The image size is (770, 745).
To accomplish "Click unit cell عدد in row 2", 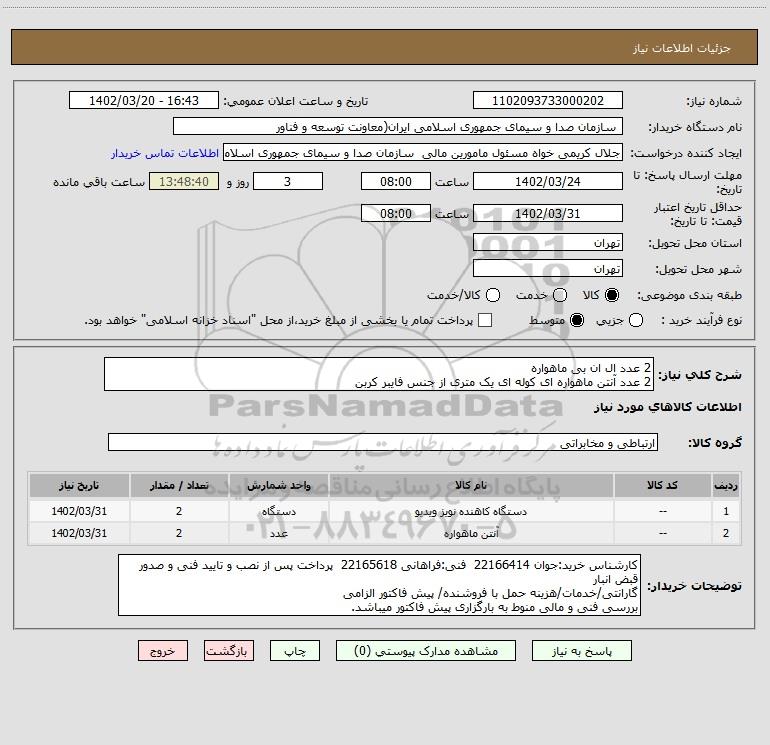I will pyautogui.click(x=278, y=533).
